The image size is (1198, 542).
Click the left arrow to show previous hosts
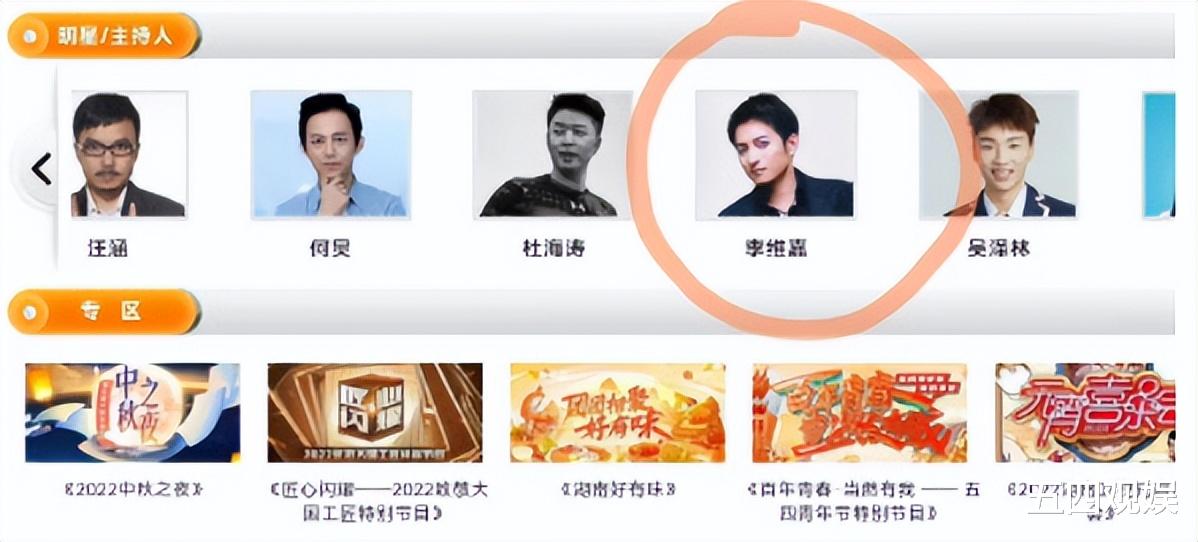[x=40, y=169]
